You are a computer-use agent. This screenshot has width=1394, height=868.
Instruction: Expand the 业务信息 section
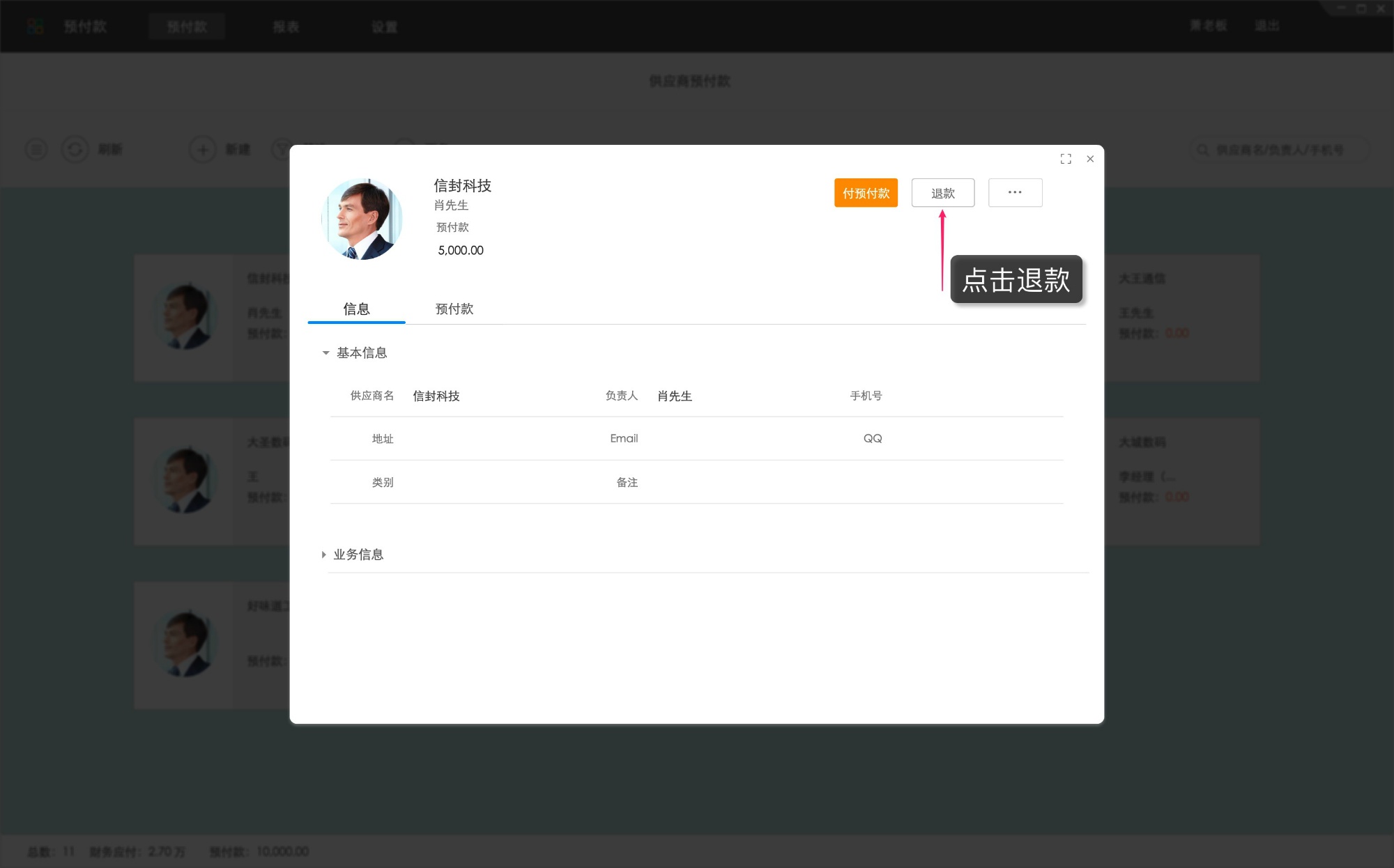[323, 554]
